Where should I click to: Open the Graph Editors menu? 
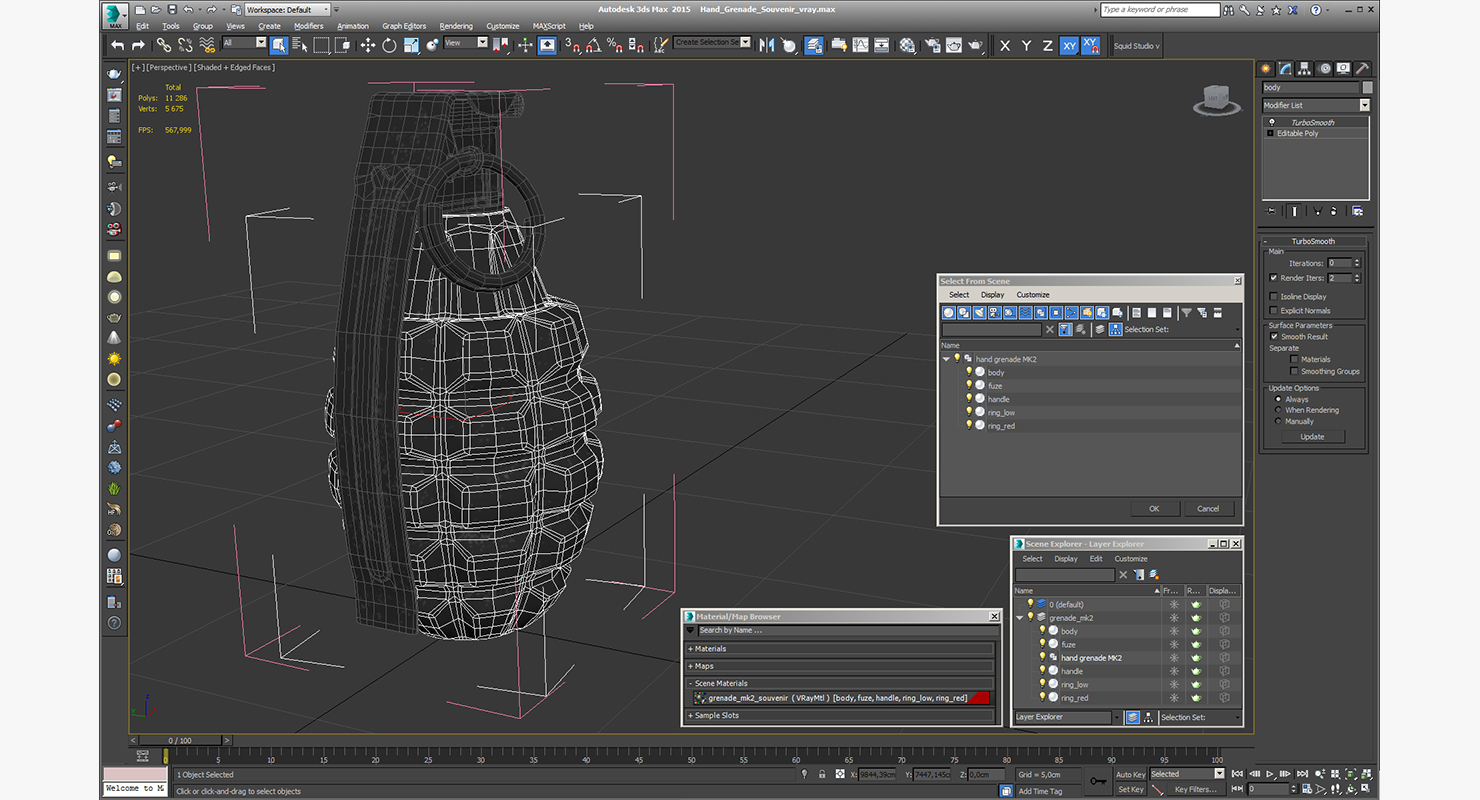(404, 26)
